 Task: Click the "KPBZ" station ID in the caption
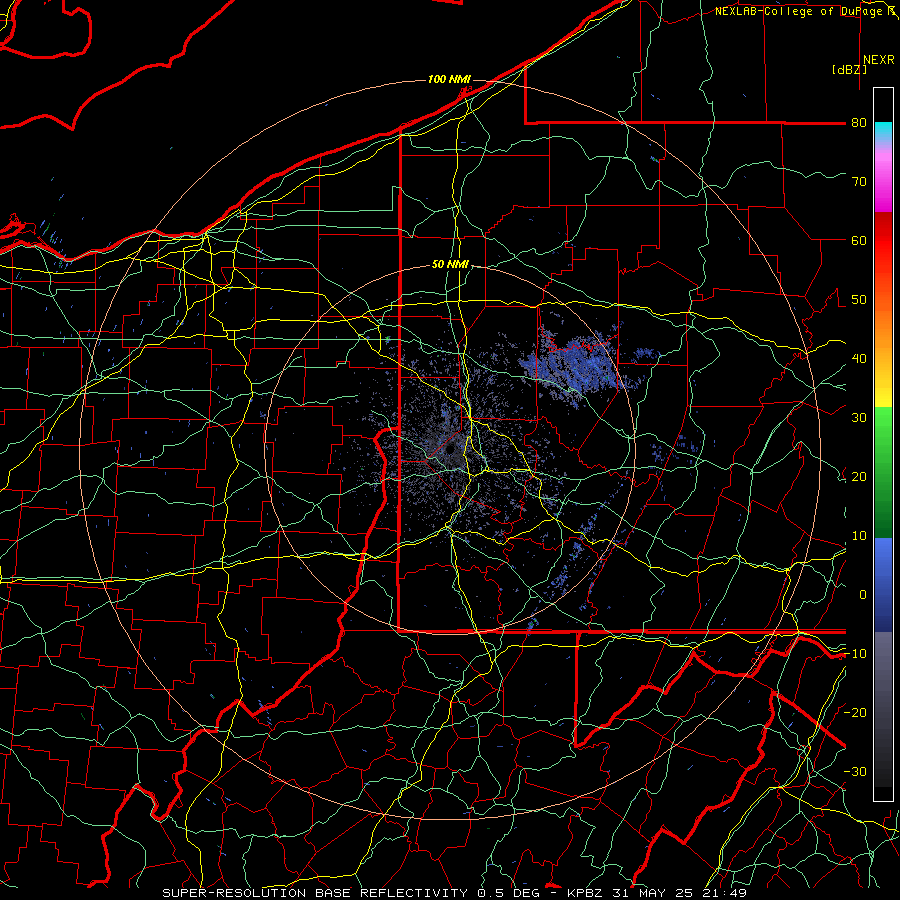click(584, 893)
